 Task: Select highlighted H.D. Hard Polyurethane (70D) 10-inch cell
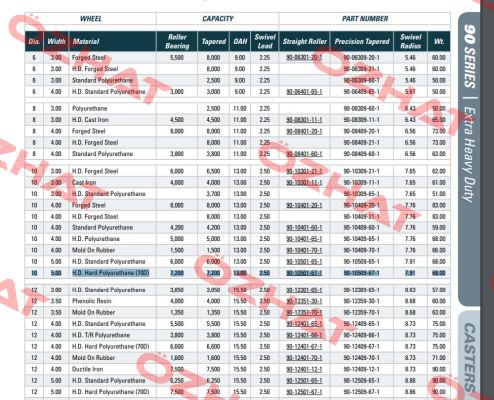pos(111,273)
